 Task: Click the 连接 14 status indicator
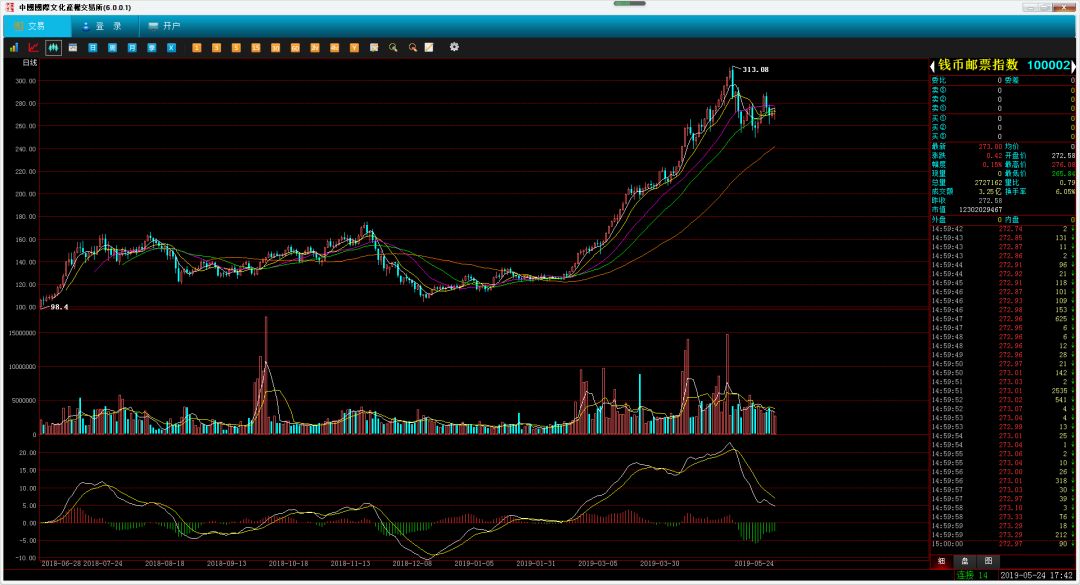pyautogui.click(x=973, y=575)
